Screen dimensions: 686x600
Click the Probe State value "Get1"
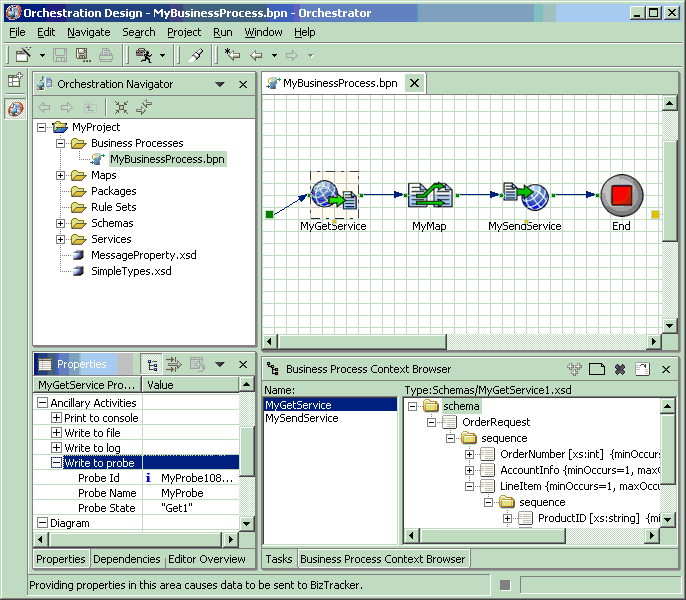point(177,508)
